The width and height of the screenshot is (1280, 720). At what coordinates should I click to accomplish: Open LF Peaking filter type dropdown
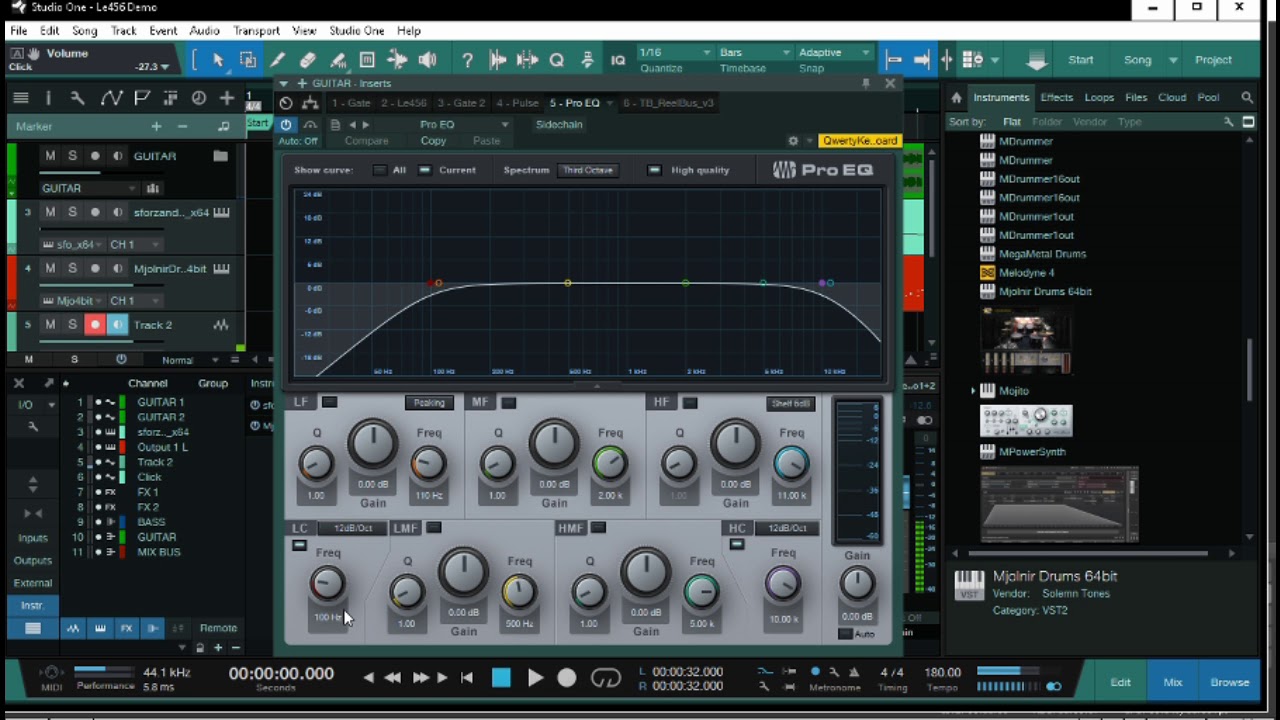429,403
